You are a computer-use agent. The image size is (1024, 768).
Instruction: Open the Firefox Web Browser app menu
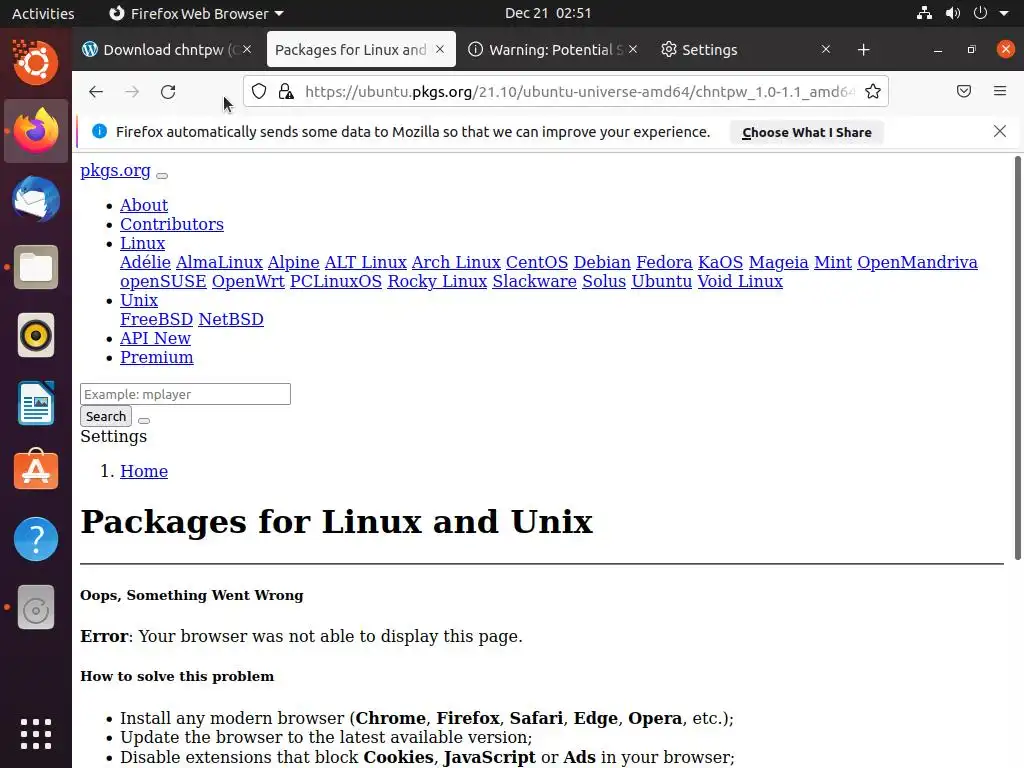pos(196,13)
